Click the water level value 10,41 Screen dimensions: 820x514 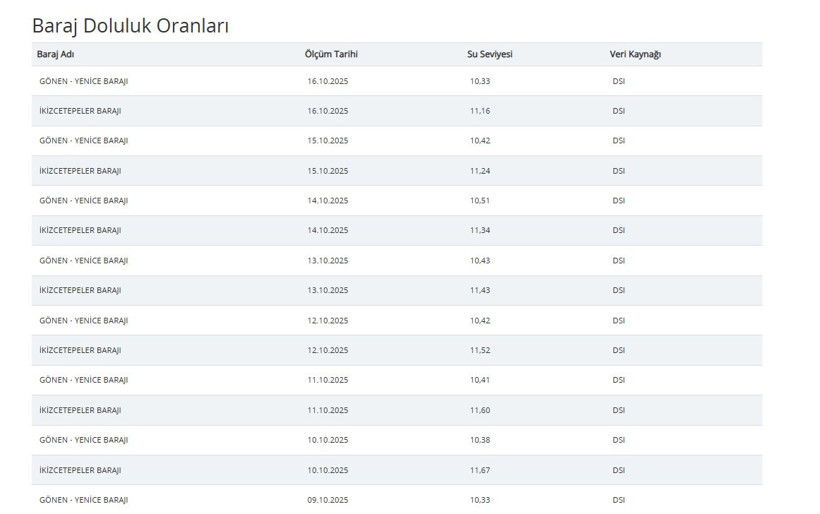click(x=480, y=381)
